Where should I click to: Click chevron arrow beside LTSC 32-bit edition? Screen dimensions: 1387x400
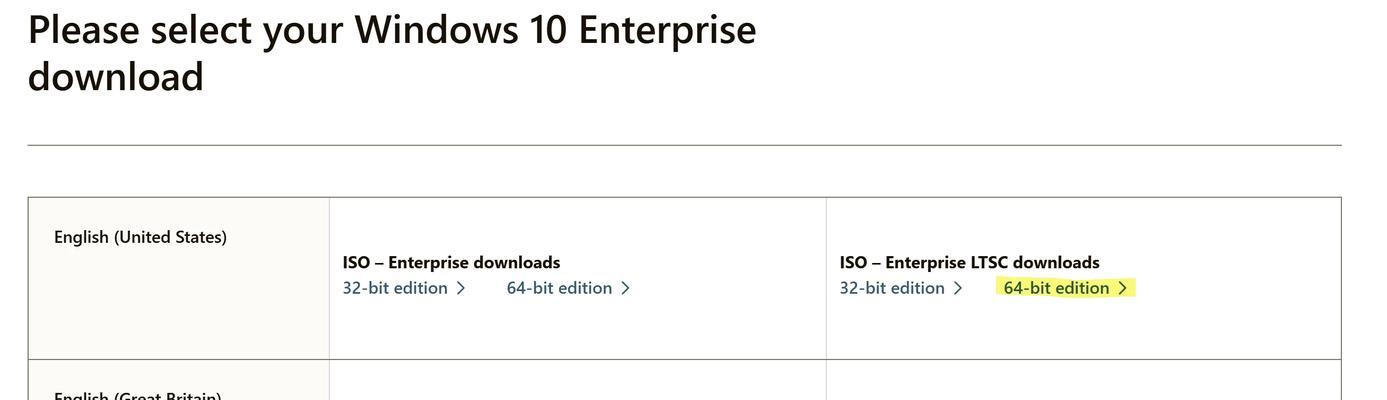click(958, 288)
